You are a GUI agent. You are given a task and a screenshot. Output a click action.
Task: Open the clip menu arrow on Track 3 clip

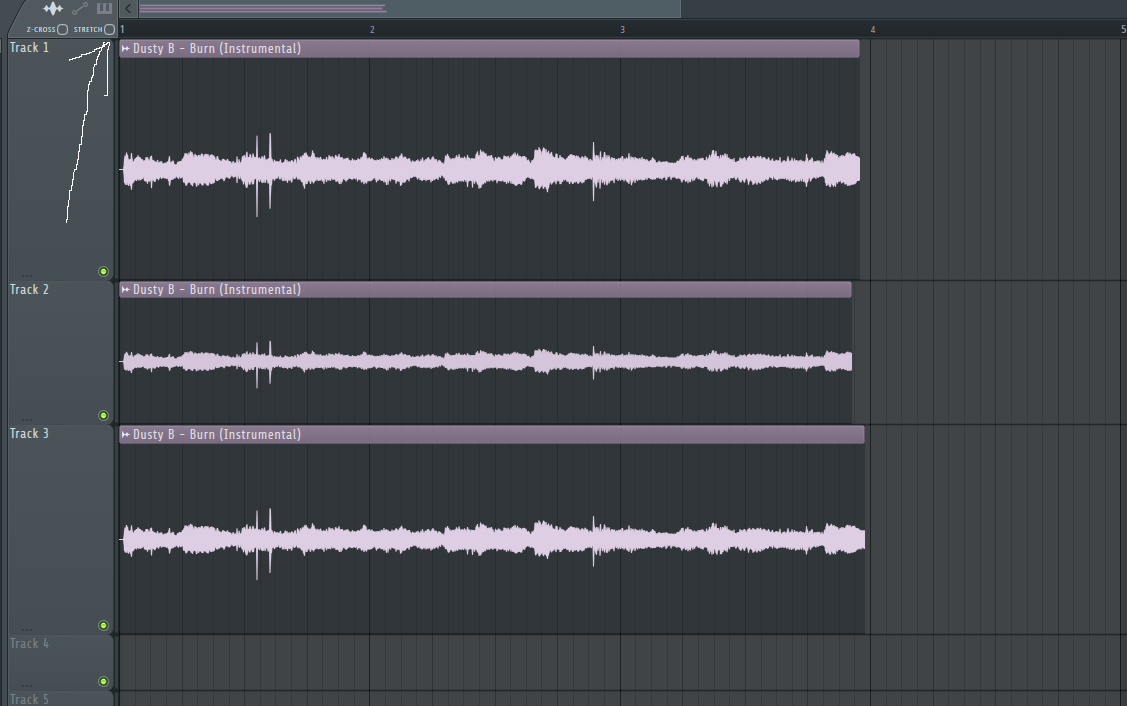(126, 435)
